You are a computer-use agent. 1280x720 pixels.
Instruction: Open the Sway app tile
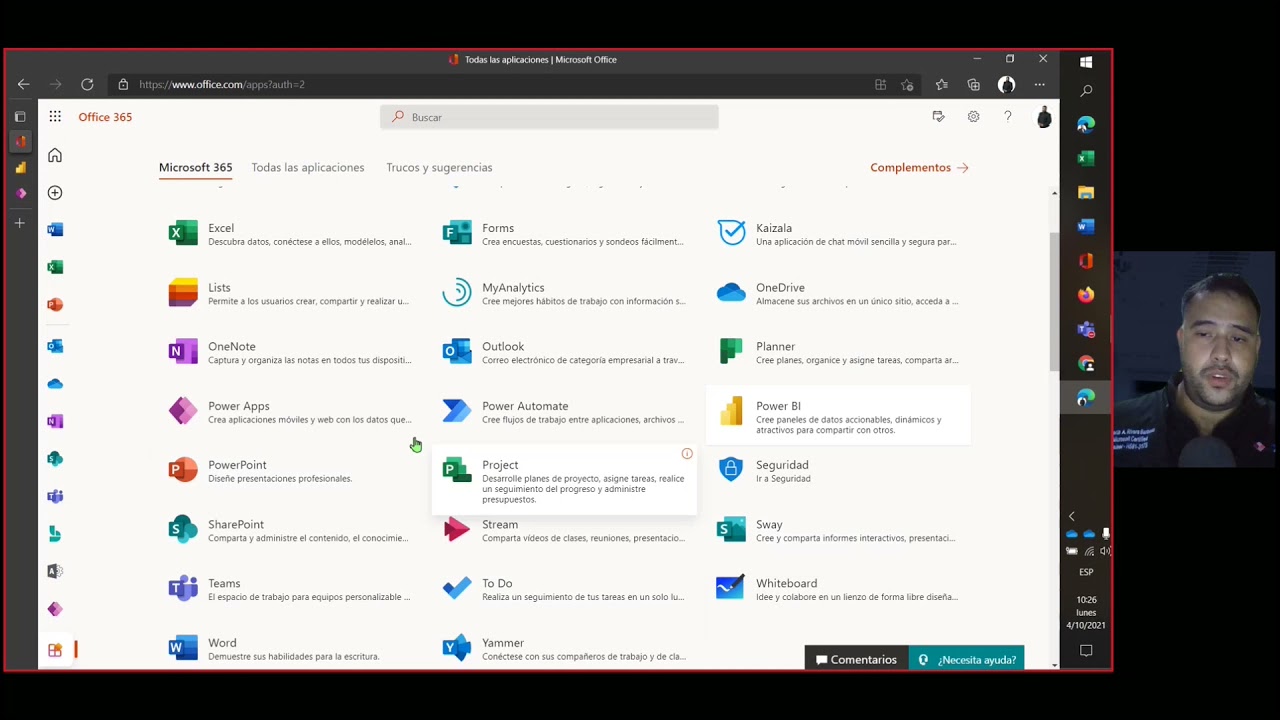pos(838,530)
